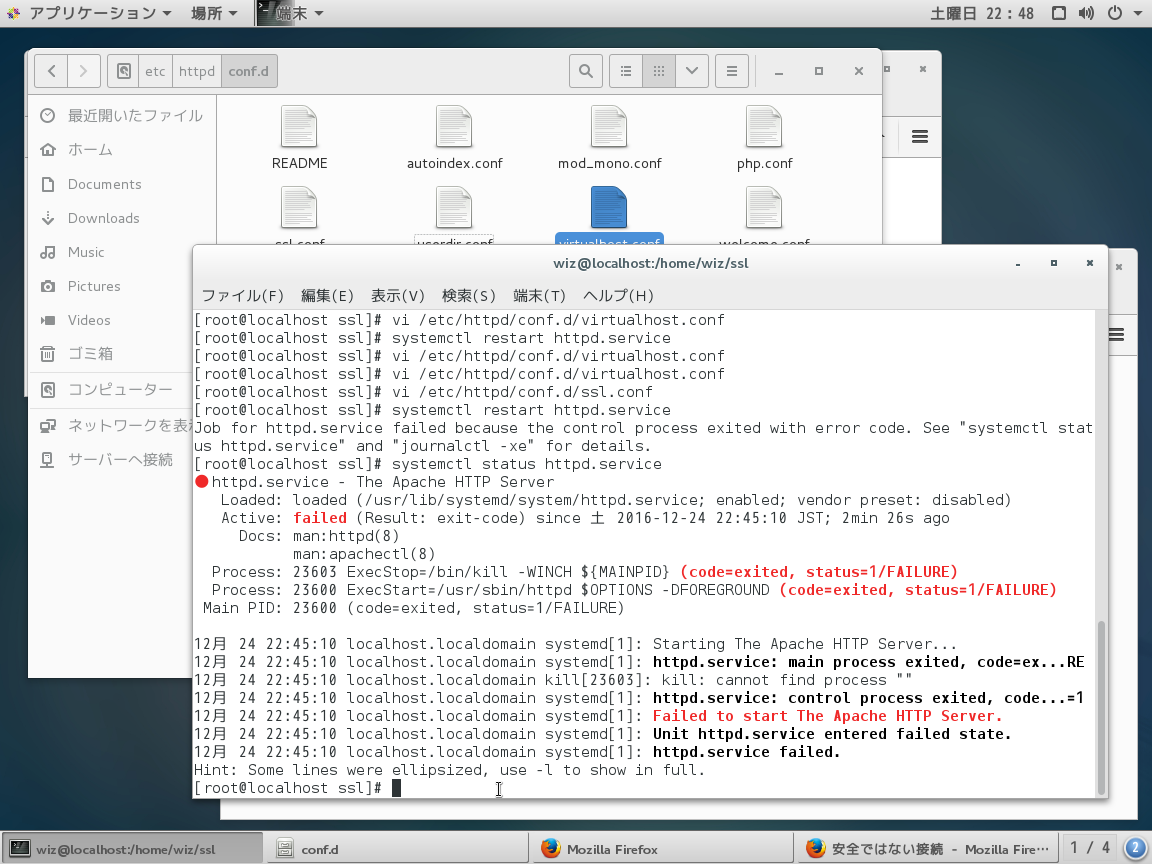Go to Home in sidebar

[122, 150]
